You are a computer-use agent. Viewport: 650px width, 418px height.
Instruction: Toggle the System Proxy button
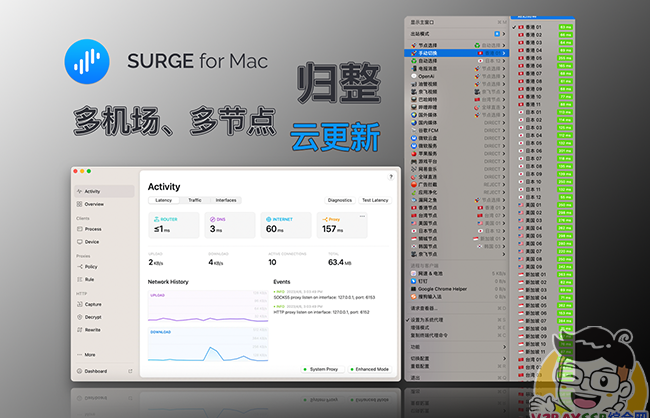pyautogui.click(x=323, y=369)
